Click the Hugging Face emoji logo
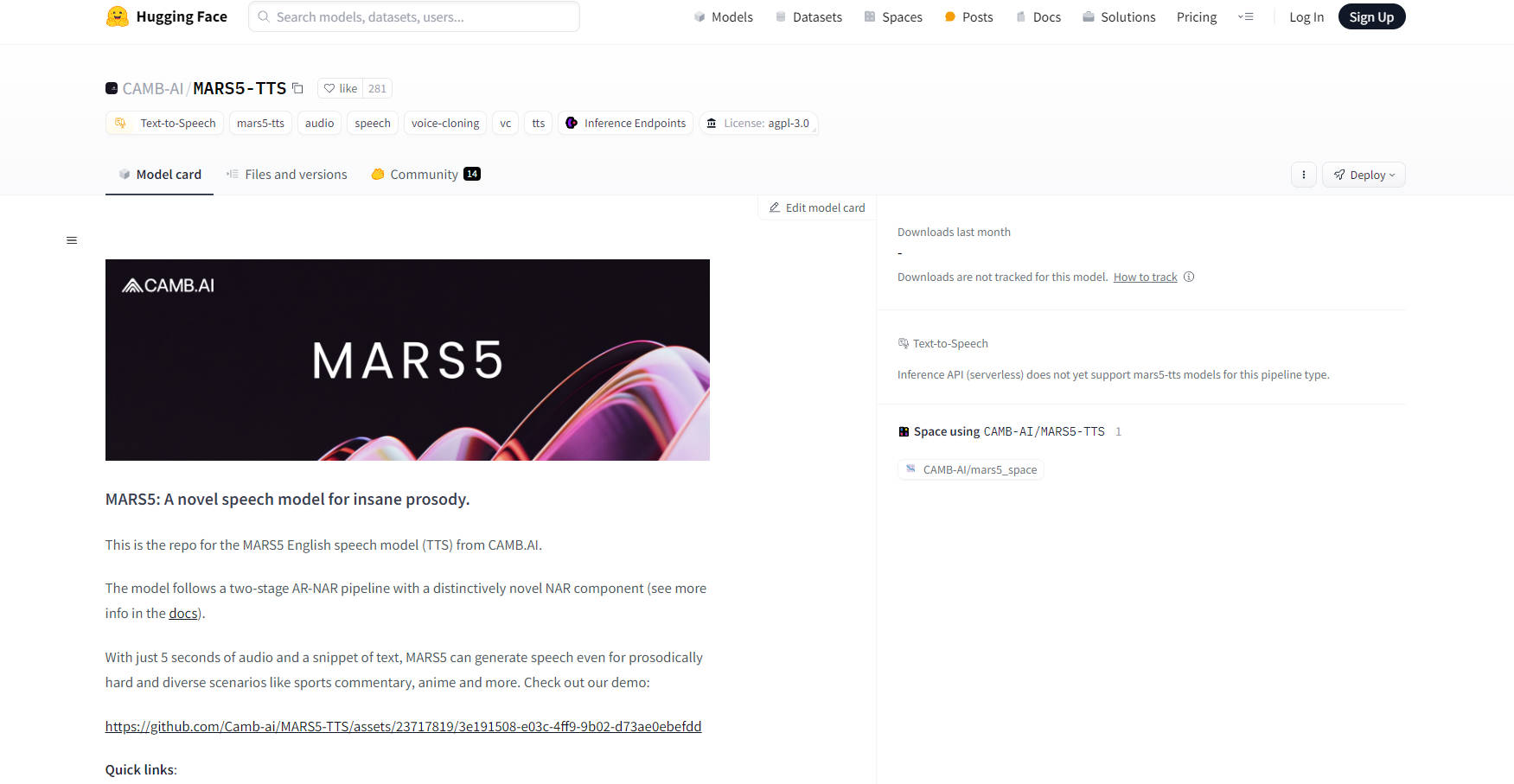Image resolution: width=1514 pixels, height=784 pixels. pos(117,16)
